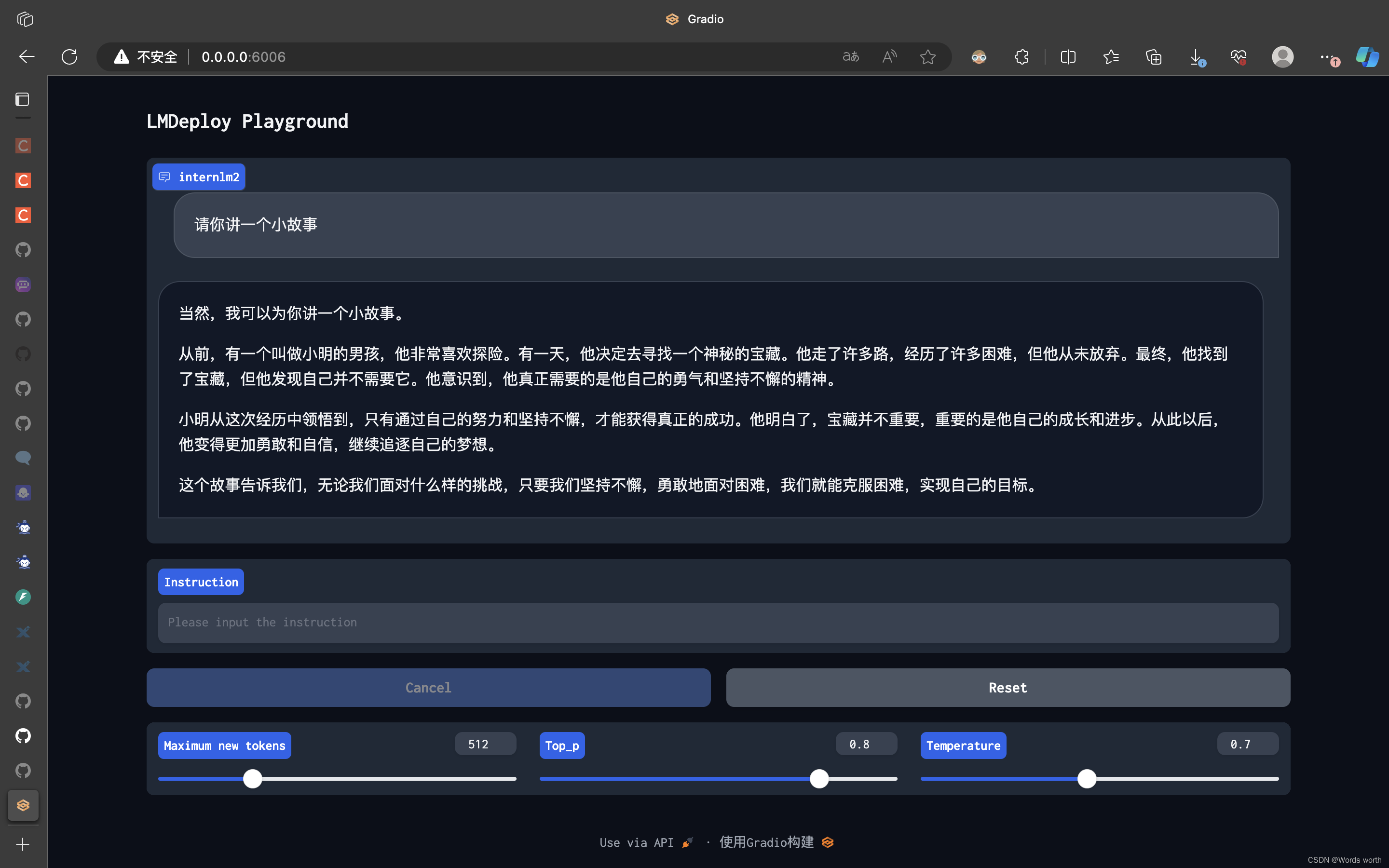The width and height of the screenshot is (1389, 868).
Task: Click the Reset button
Action: coord(1008,687)
